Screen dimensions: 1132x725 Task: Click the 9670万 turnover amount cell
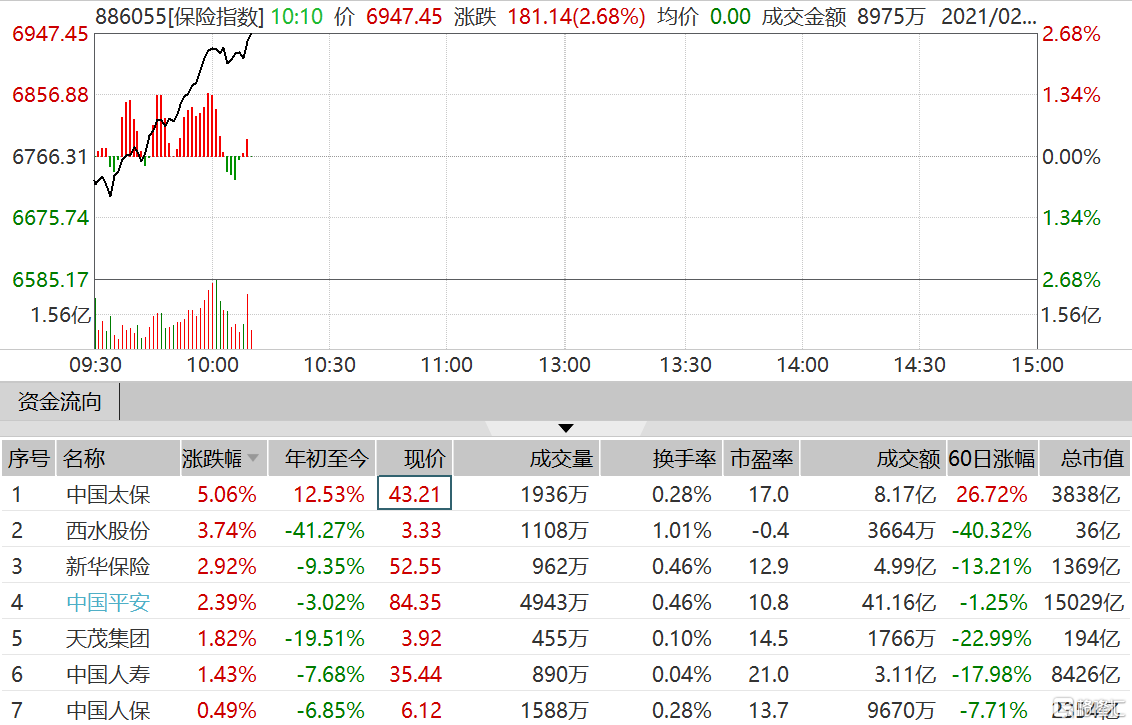(x=901, y=711)
